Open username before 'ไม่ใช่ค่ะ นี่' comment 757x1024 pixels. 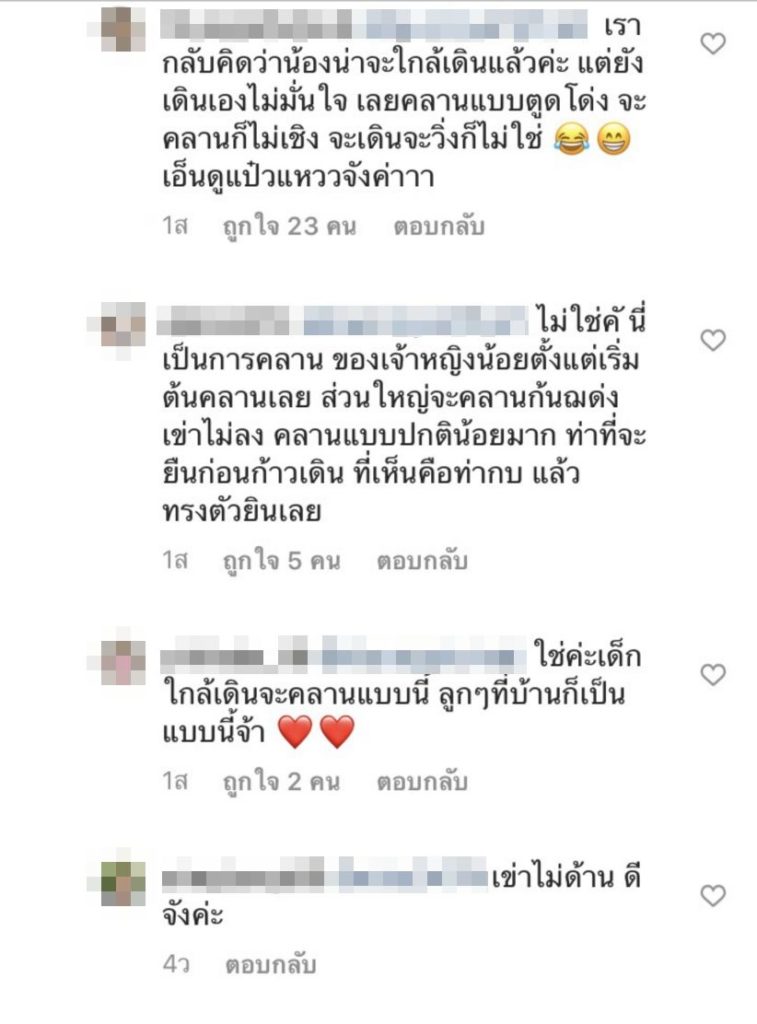click(344, 322)
